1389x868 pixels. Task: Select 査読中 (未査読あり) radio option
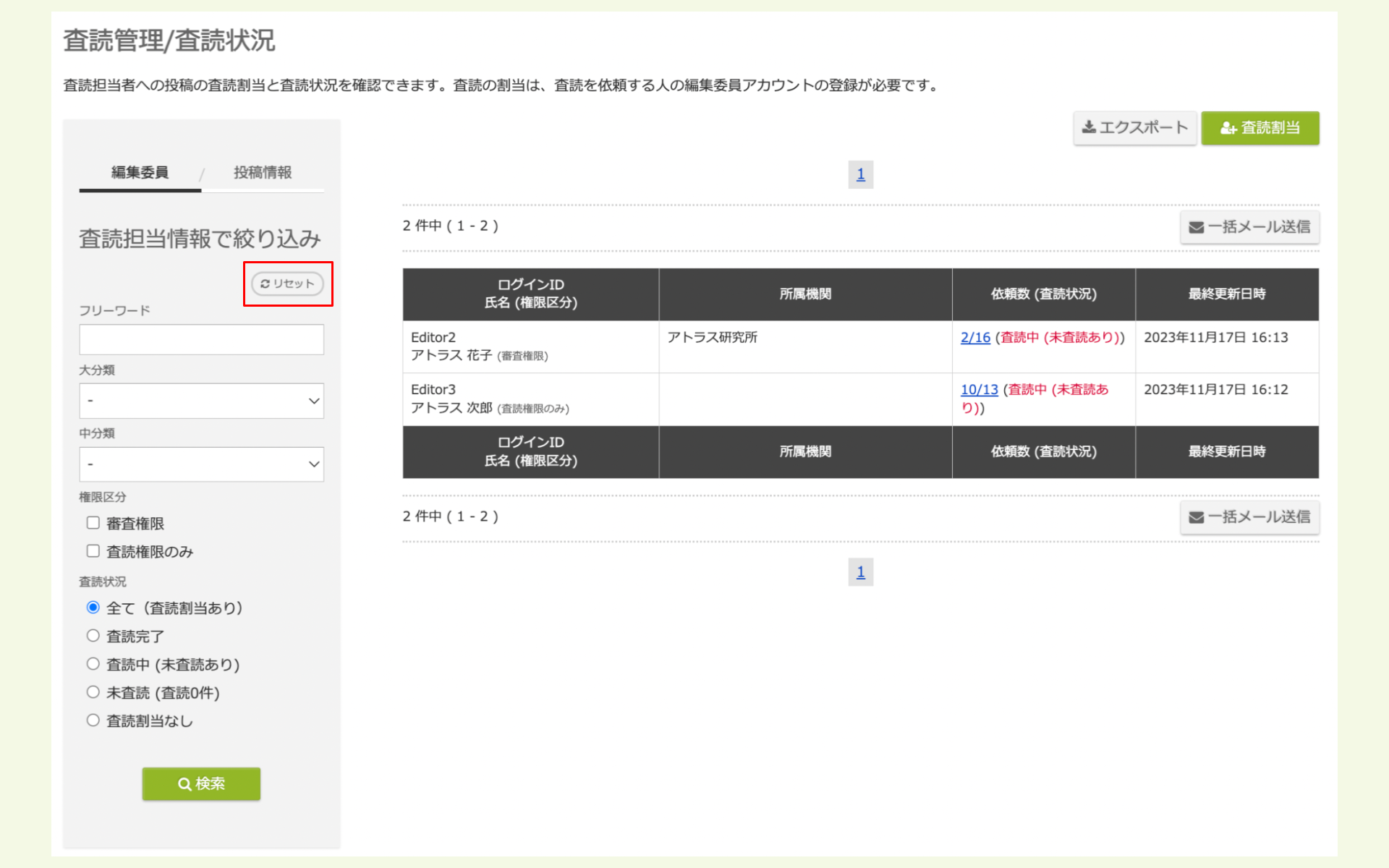click(93, 664)
